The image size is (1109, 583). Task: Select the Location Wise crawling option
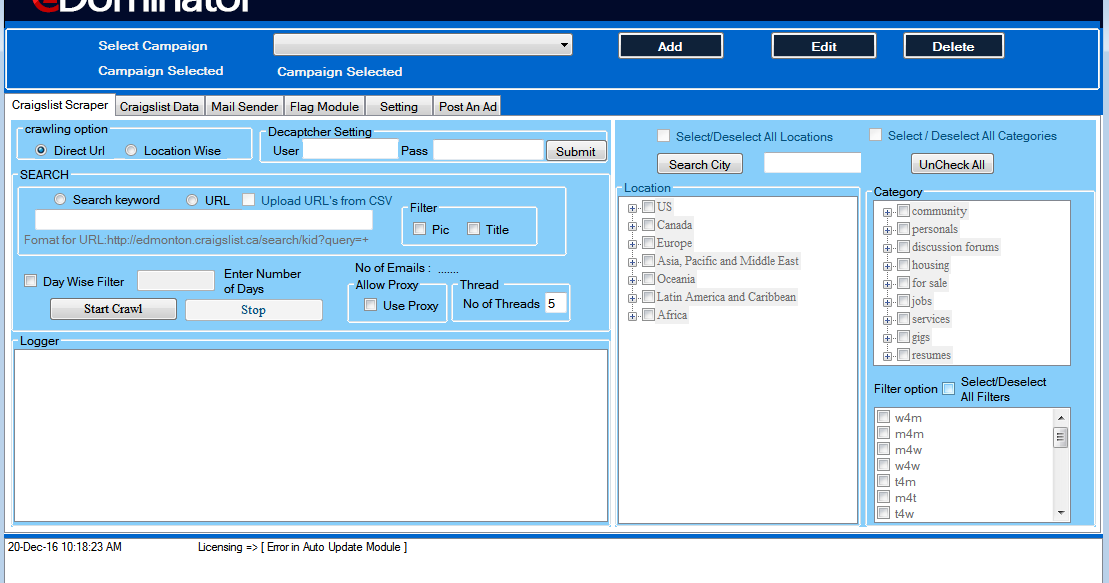(x=131, y=149)
